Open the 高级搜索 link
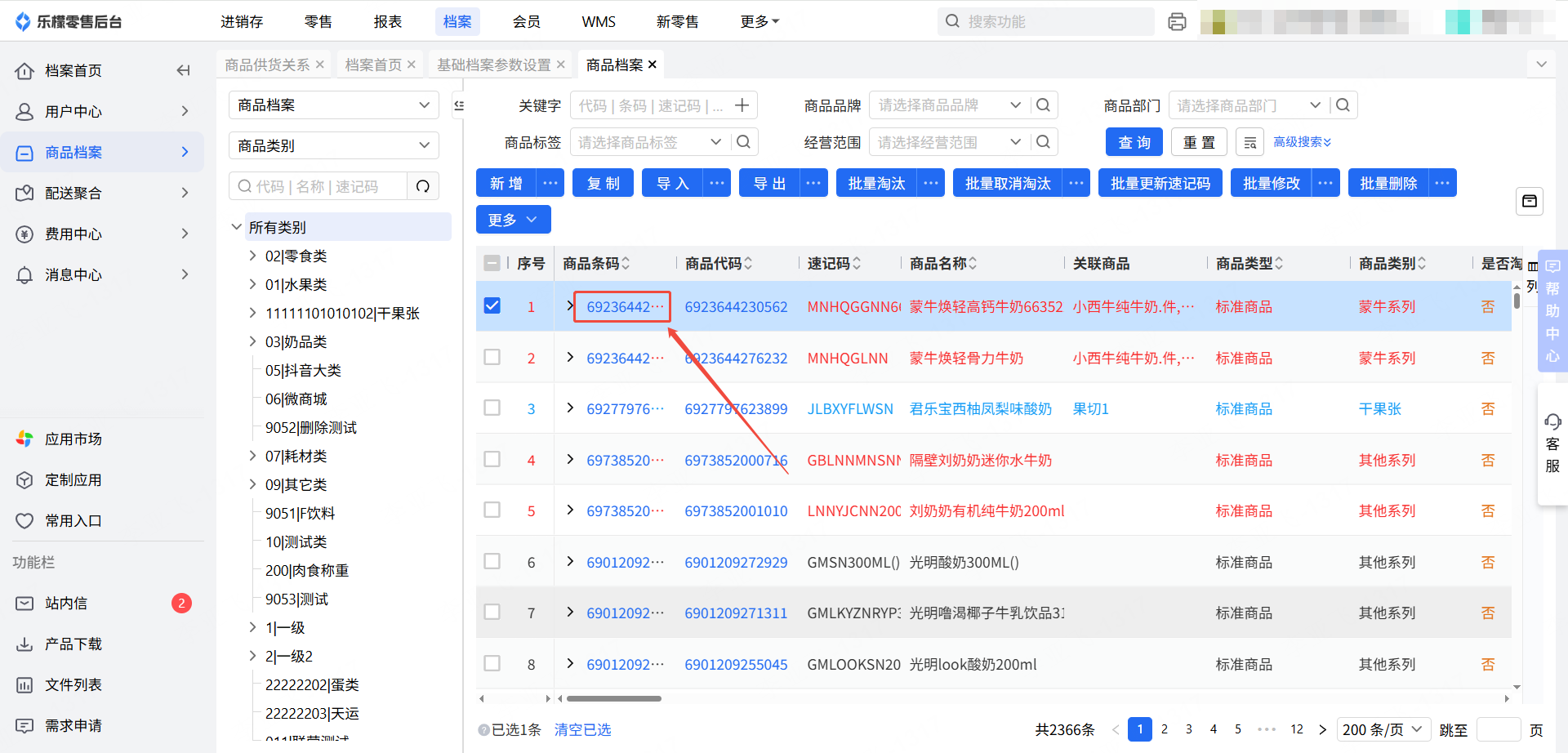 (x=1303, y=142)
